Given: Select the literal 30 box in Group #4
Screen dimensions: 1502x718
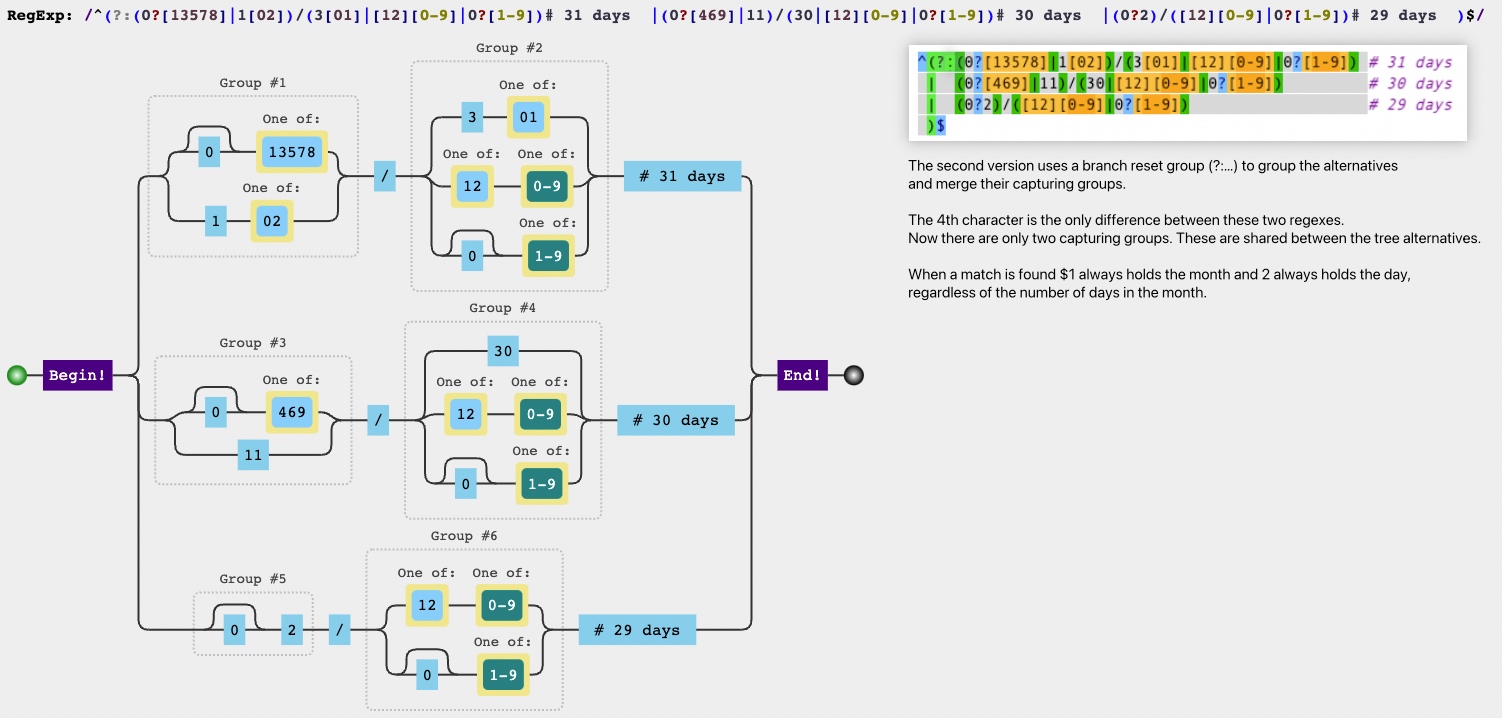Looking at the screenshot, I should (x=503, y=351).
